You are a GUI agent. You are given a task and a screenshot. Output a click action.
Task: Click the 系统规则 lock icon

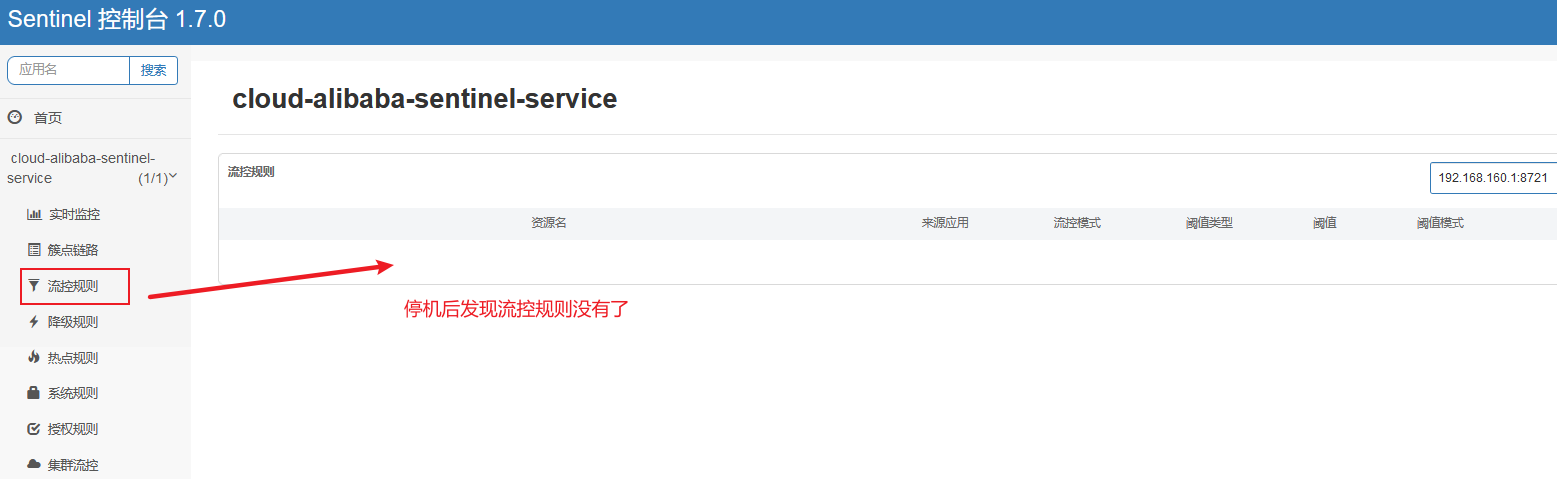tap(34, 393)
